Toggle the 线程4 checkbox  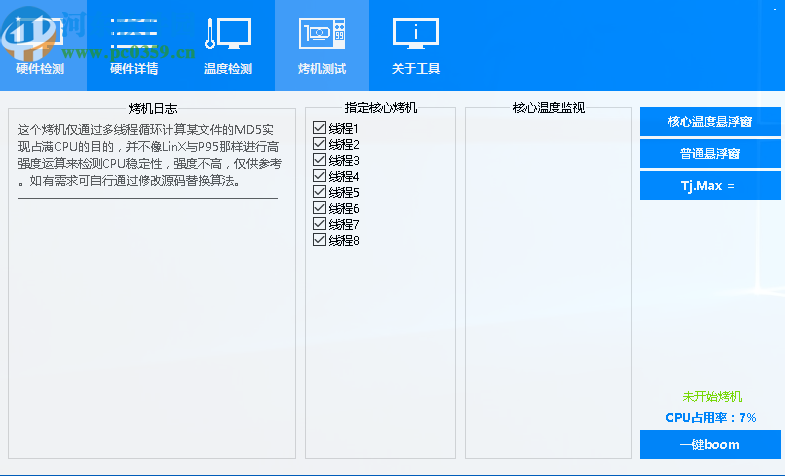[x=319, y=176]
